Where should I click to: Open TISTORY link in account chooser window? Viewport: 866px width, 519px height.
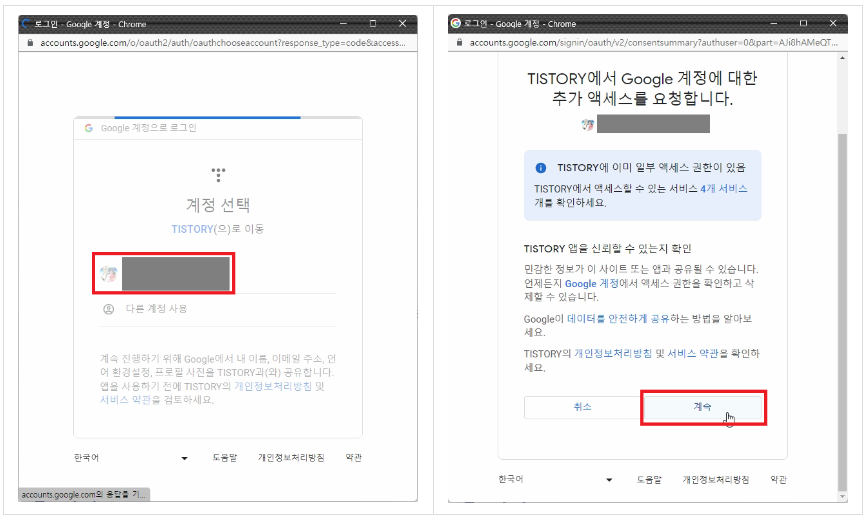click(192, 229)
